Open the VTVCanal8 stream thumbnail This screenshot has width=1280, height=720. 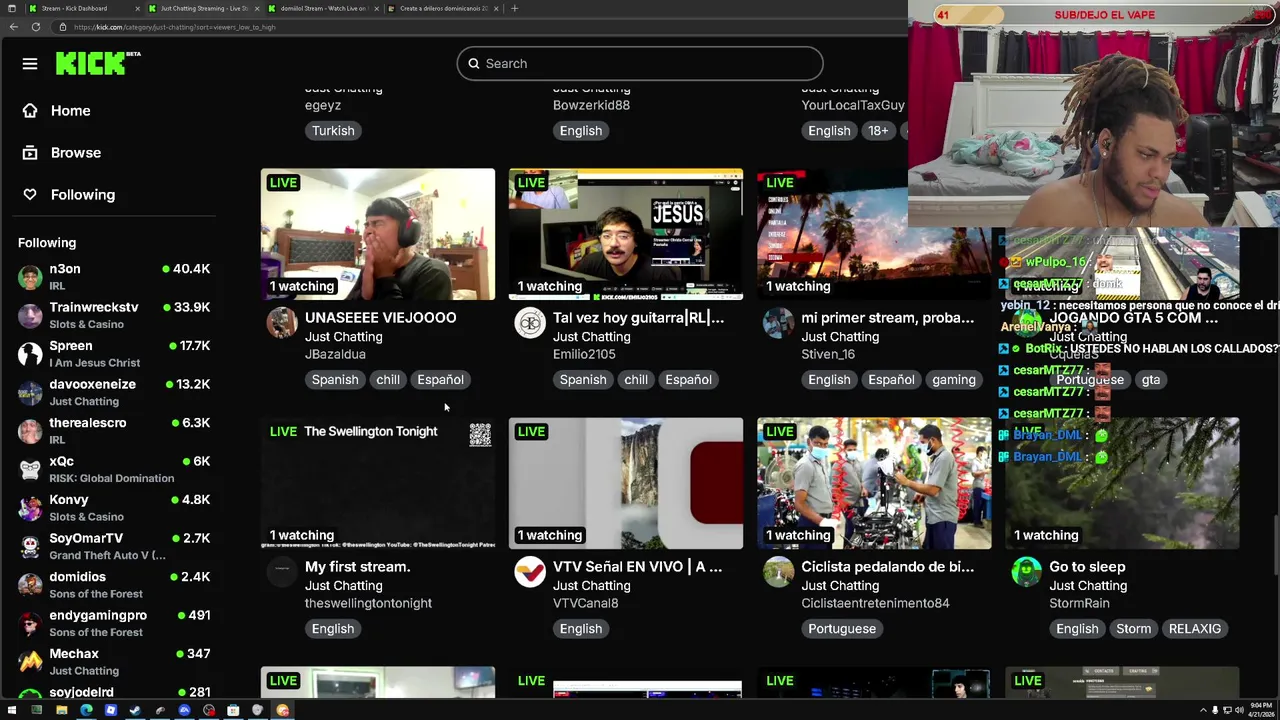coord(625,483)
